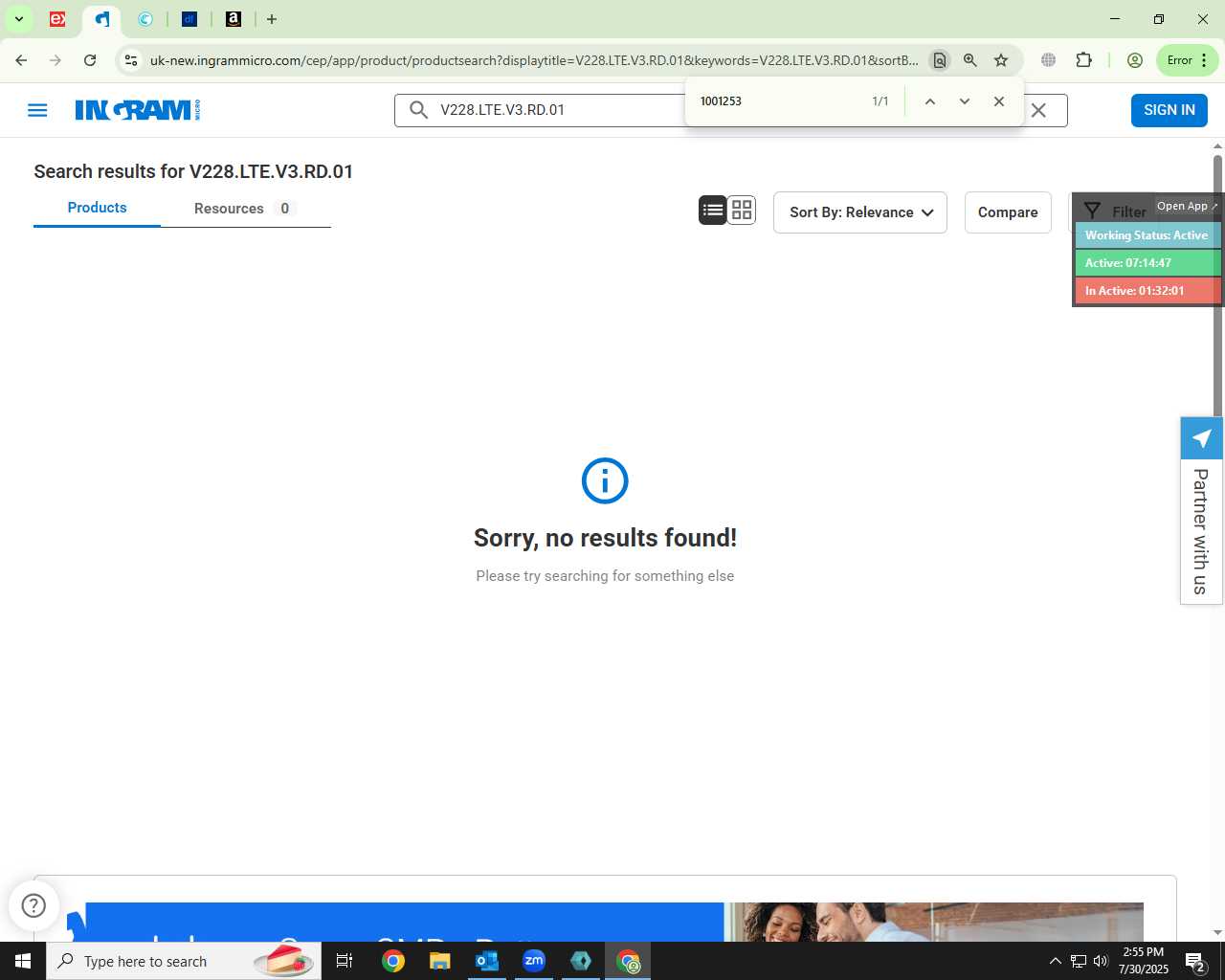The height and width of the screenshot is (980, 1225).
Task: Click the paper plane icon
Action: click(x=1201, y=438)
